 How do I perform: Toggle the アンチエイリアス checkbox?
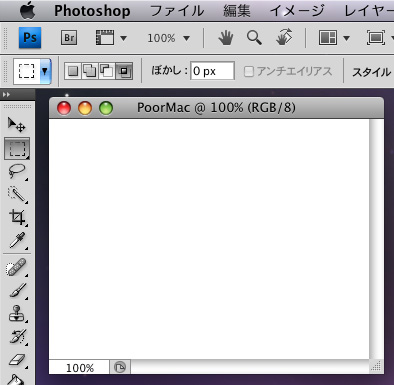click(249, 71)
